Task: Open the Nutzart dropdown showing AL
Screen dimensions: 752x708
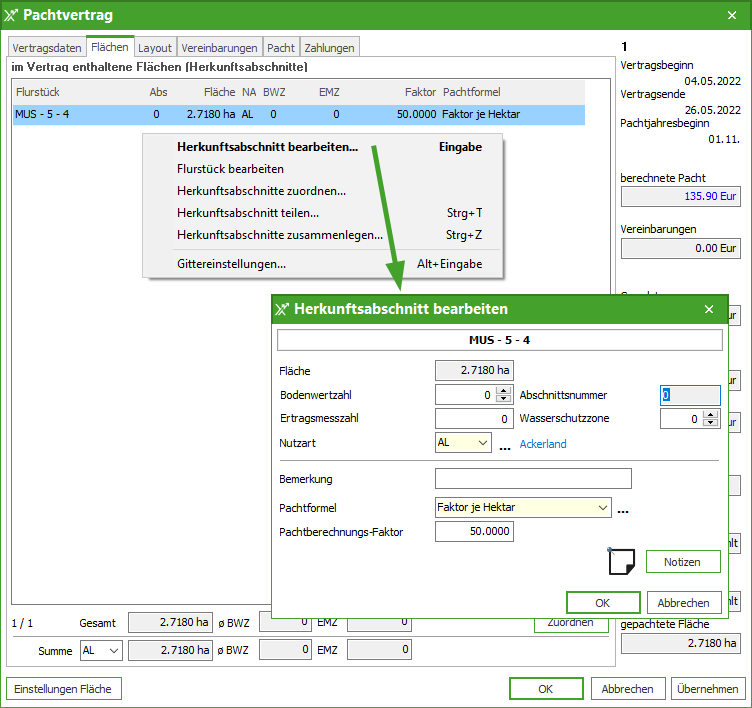Action: [x=483, y=443]
